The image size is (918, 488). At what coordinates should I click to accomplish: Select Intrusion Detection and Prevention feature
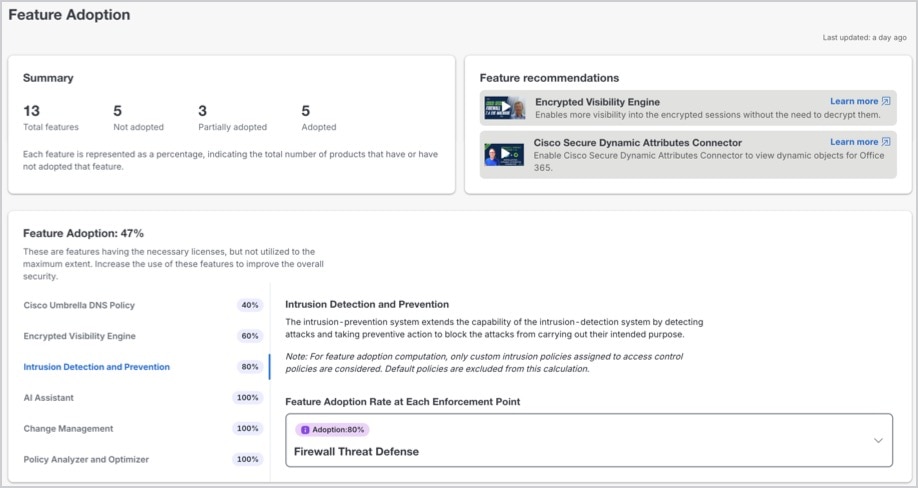pyautogui.click(x=97, y=367)
